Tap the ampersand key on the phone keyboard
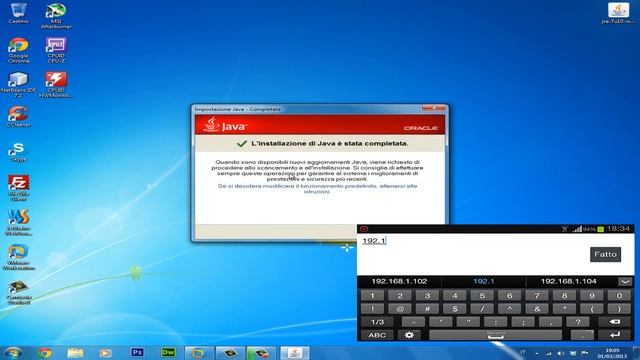This screenshot has width=640, height=360. [537, 309]
